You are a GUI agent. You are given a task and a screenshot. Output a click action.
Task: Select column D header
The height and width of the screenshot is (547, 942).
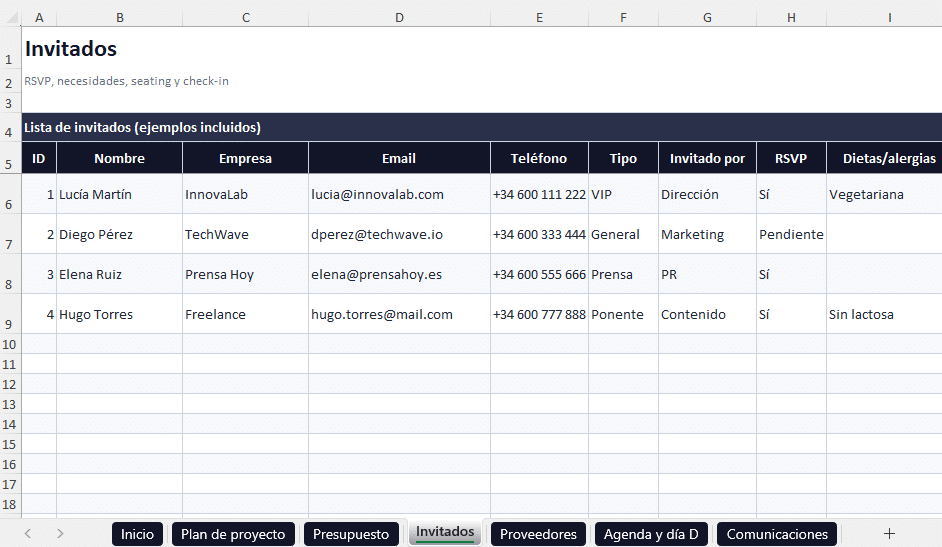(400, 18)
